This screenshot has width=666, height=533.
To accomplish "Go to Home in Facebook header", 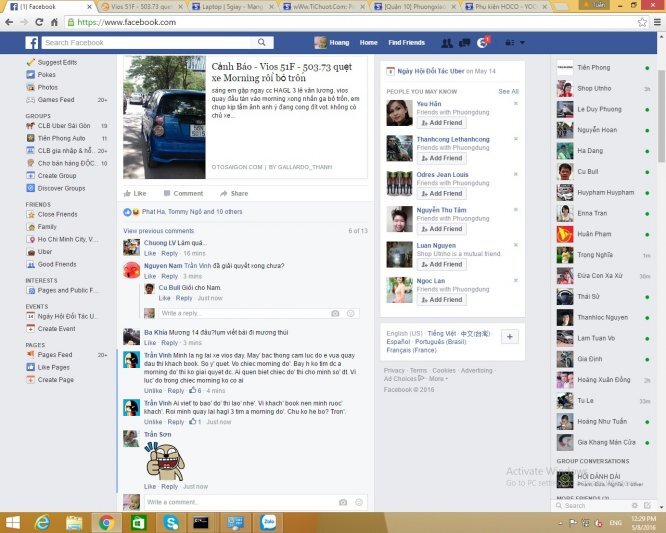I will coord(368,43).
